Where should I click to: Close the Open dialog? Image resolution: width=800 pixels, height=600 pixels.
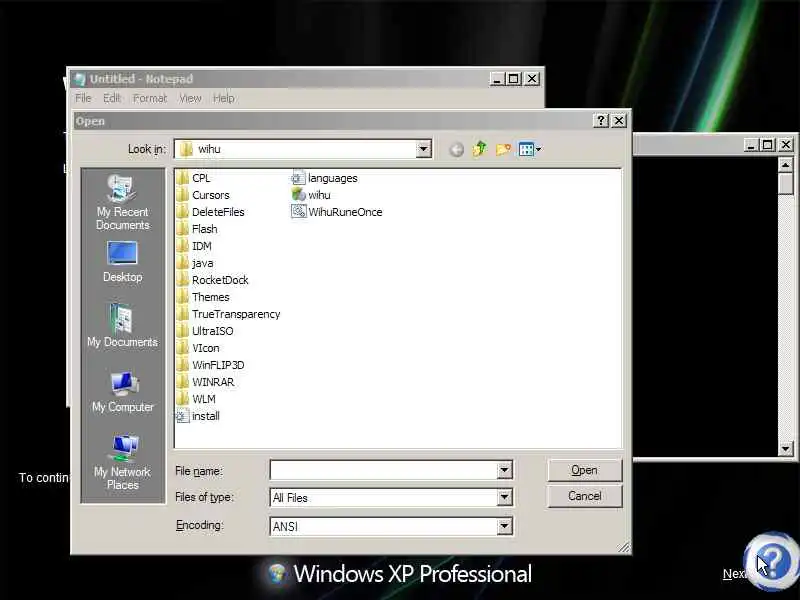tap(618, 121)
